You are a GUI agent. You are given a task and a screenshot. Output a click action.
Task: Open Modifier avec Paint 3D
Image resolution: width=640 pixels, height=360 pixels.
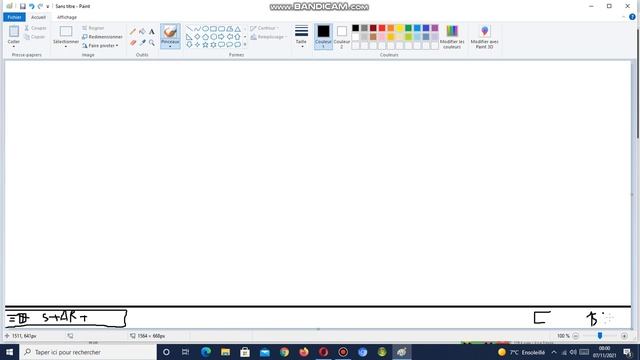tap(484, 37)
